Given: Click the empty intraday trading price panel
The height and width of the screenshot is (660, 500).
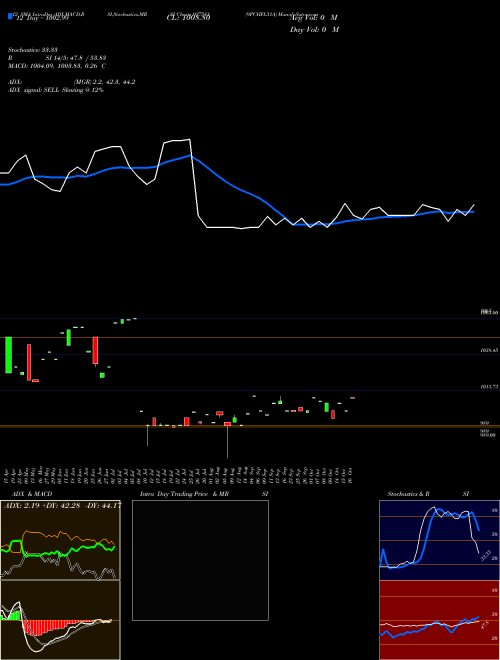Looking at the screenshot, I should click(200, 560).
